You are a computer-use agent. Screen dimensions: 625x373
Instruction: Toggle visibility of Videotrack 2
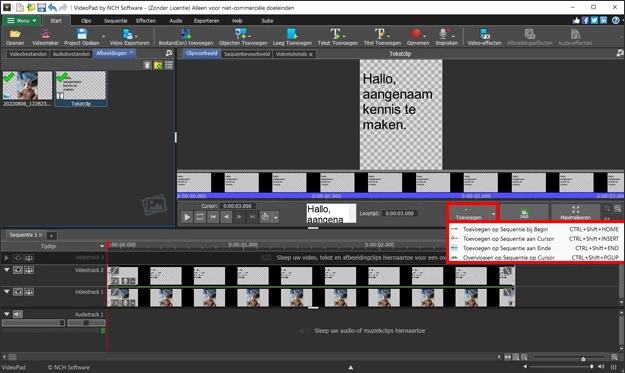pos(18,270)
